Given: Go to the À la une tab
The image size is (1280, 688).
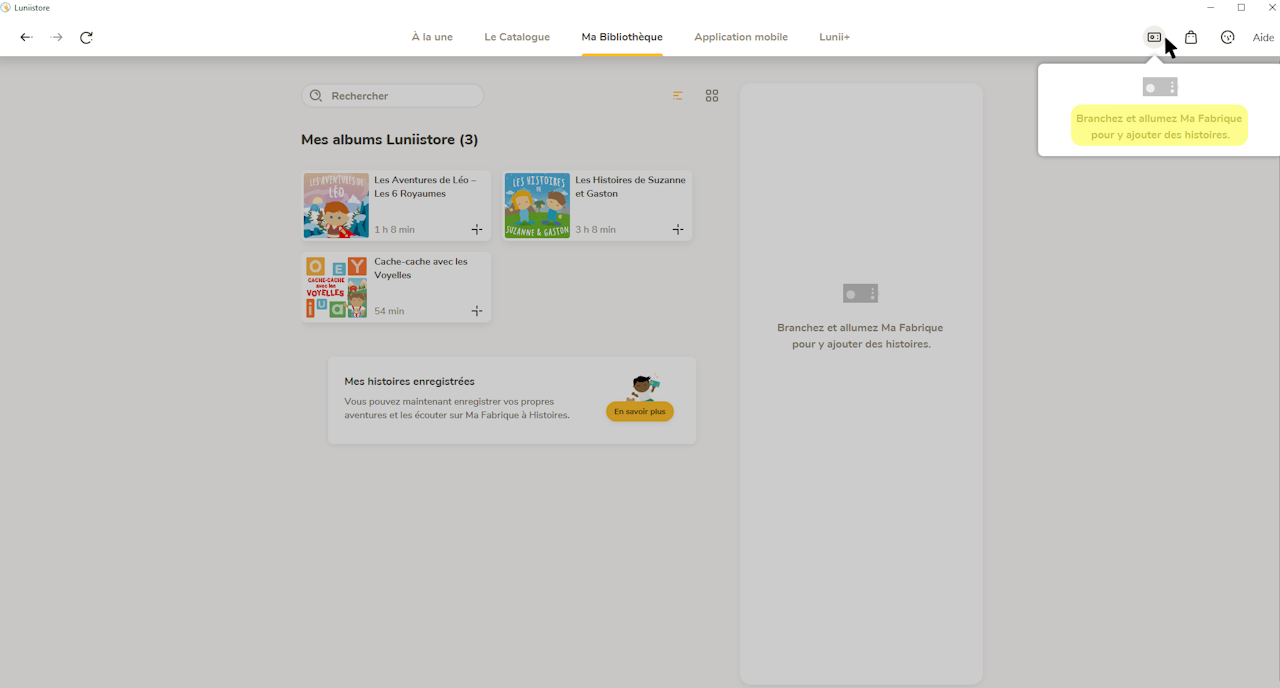Looking at the screenshot, I should [x=432, y=37].
